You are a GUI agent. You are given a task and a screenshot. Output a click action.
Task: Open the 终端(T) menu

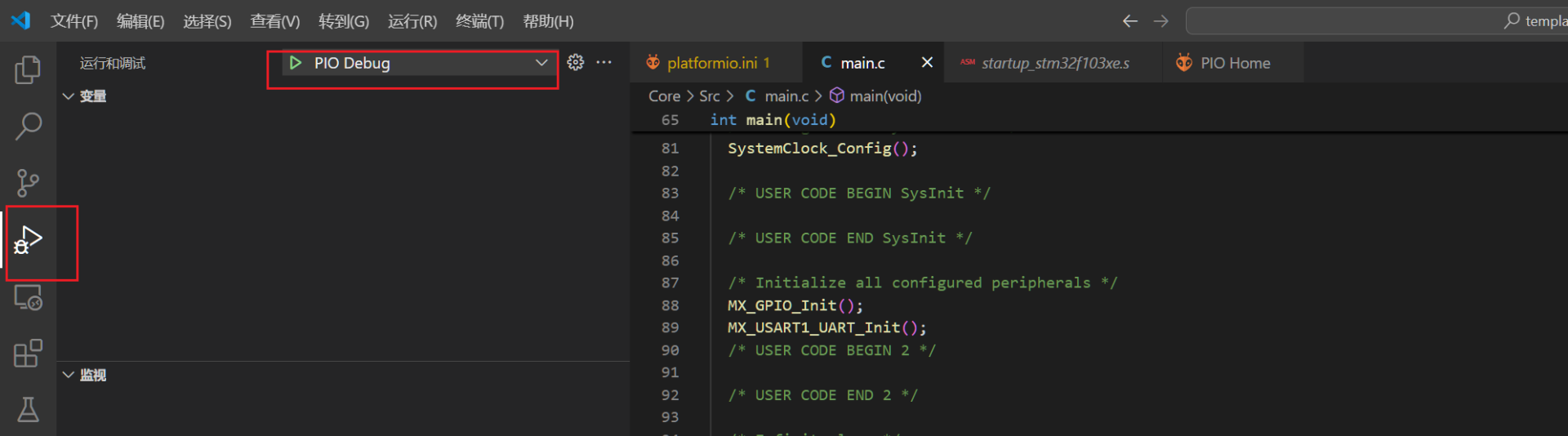tap(479, 21)
